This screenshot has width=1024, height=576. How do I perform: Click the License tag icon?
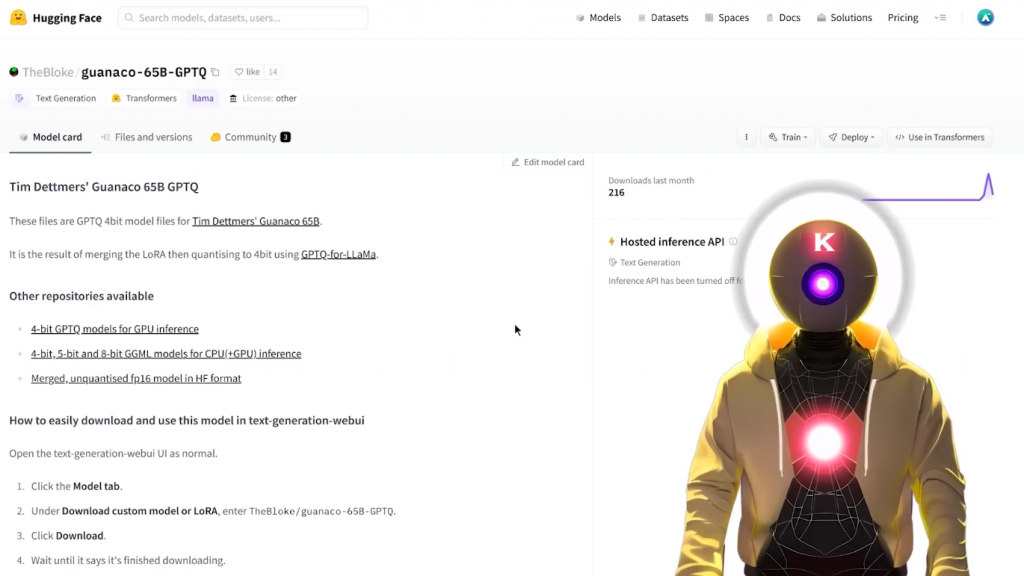[x=233, y=98]
